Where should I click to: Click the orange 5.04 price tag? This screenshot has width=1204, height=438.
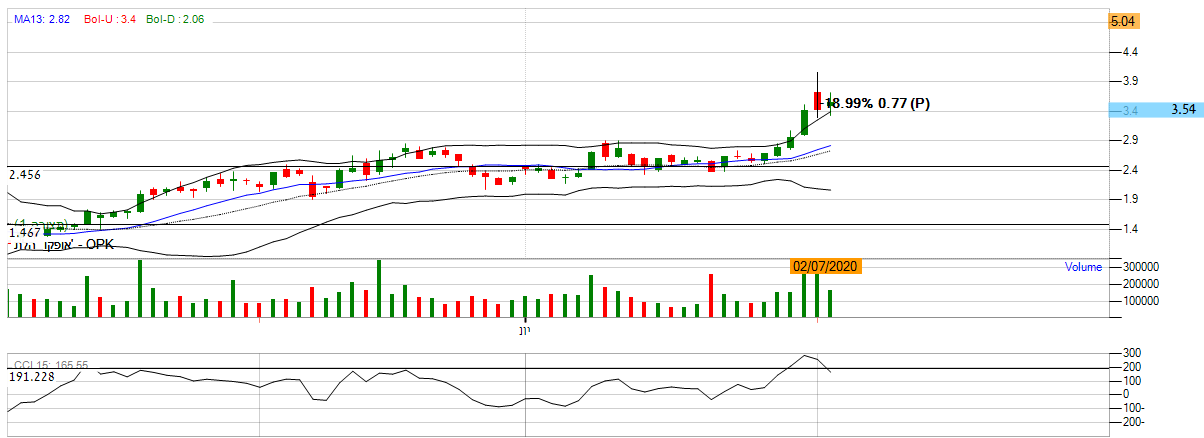(1125, 21)
